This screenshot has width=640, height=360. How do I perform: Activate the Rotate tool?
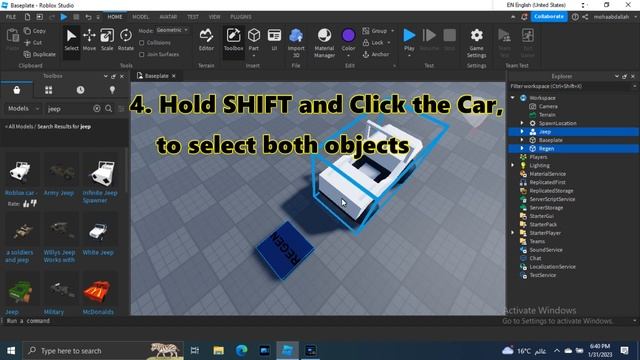coord(125,40)
